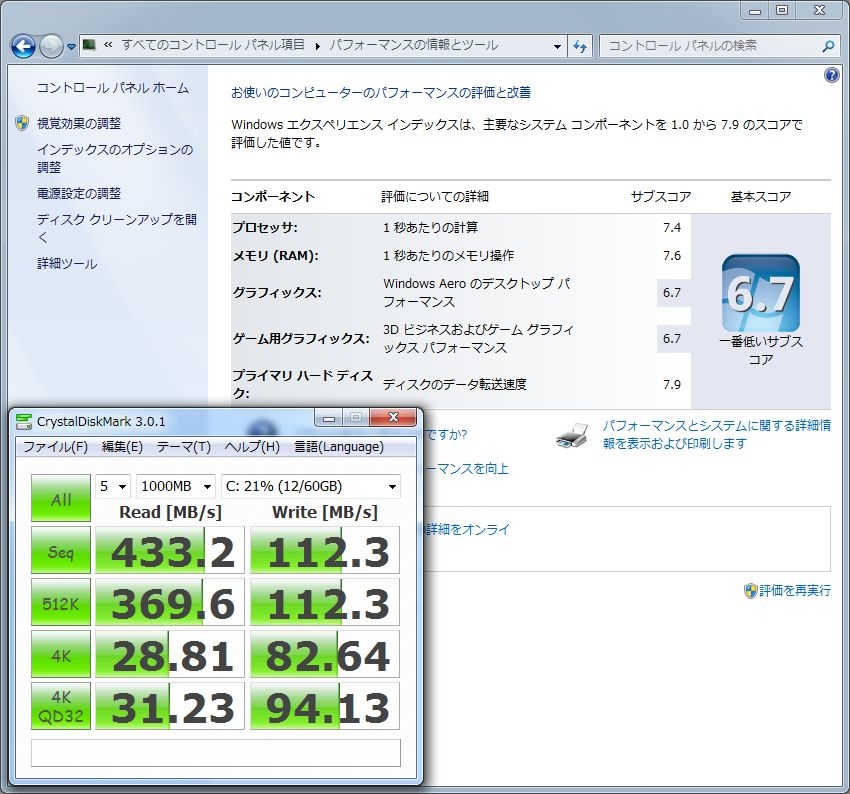This screenshot has width=850, height=794.
Task: Run the 4K QD32 benchmark
Action: (61, 706)
